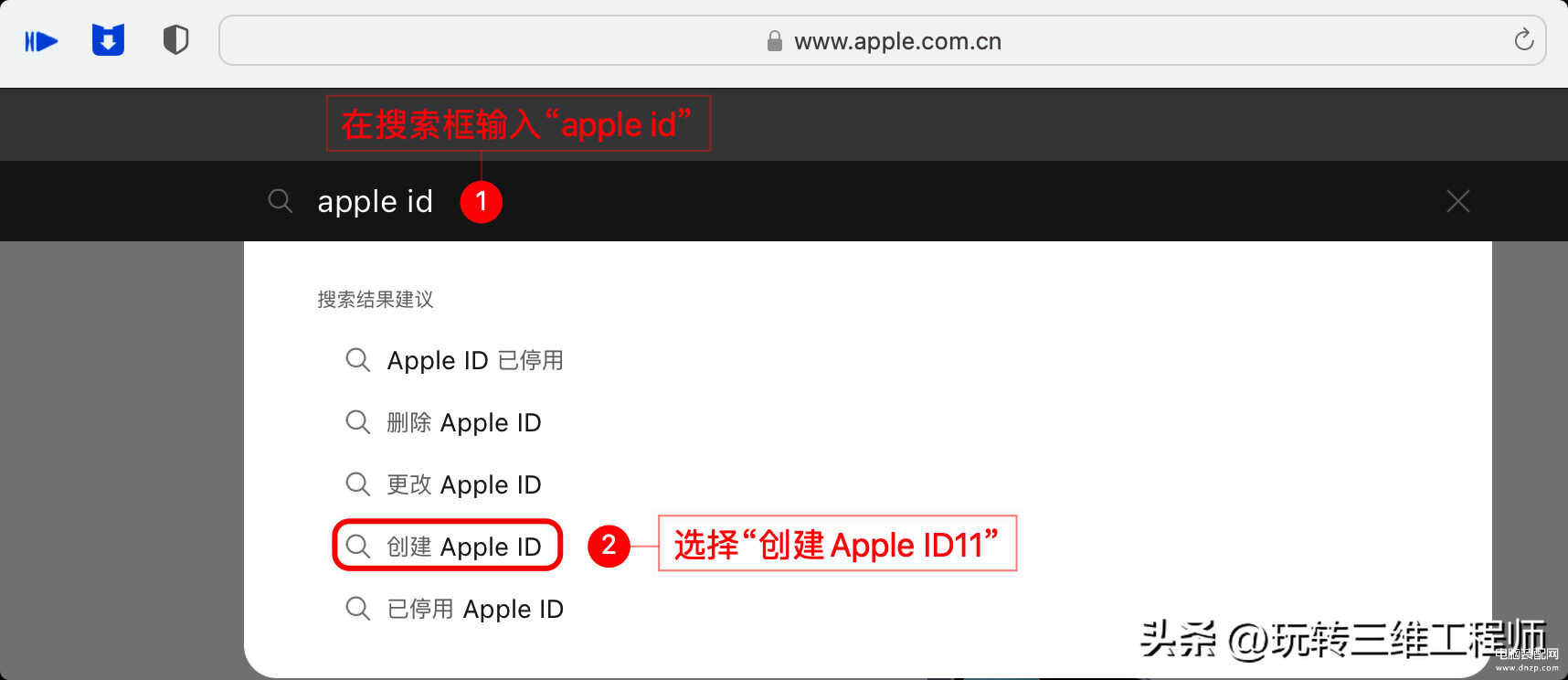Open the privacy shield report icon
1568x680 pixels.
point(175,40)
